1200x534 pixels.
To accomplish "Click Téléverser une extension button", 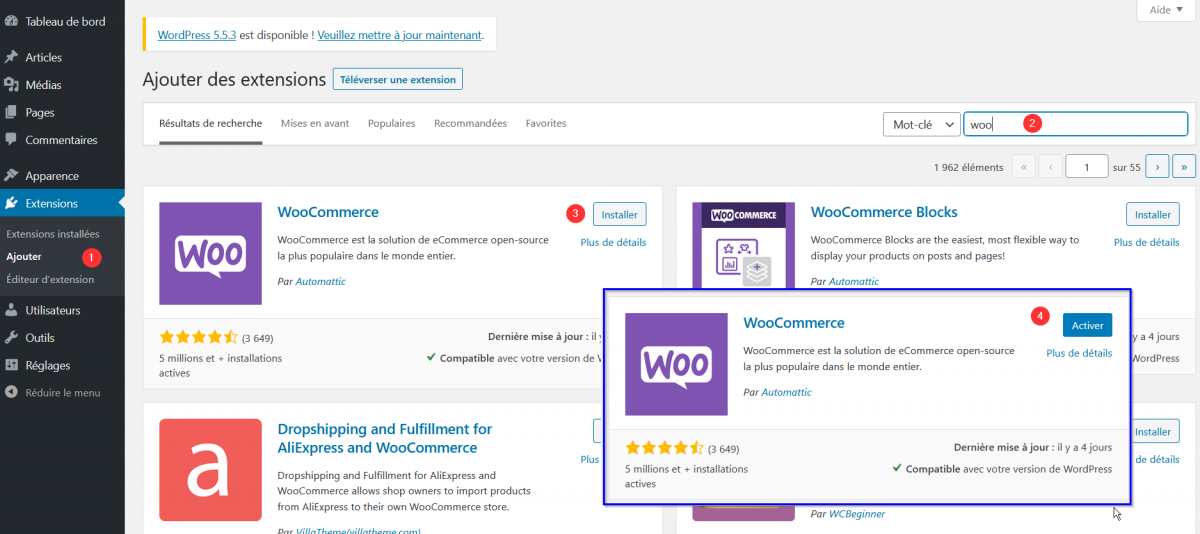I will [398, 80].
